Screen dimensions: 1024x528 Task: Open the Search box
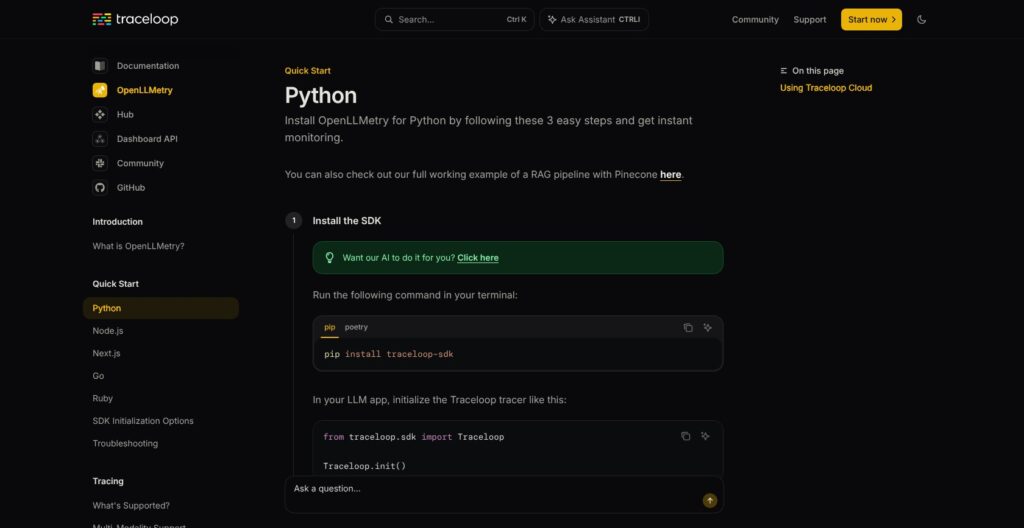[x=455, y=20]
